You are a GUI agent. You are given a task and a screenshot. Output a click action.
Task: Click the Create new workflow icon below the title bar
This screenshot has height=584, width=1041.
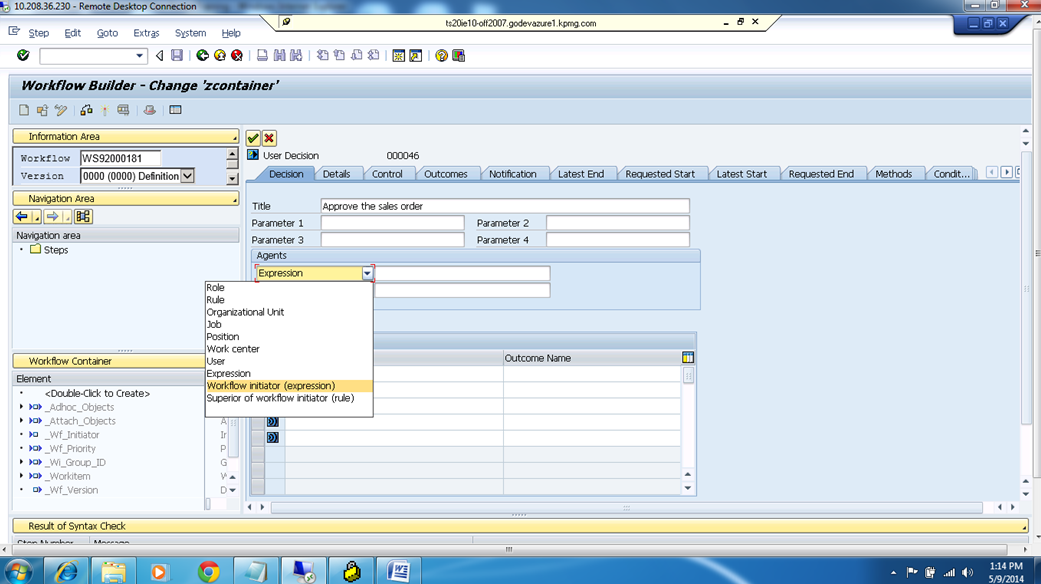[x=22, y=110]
